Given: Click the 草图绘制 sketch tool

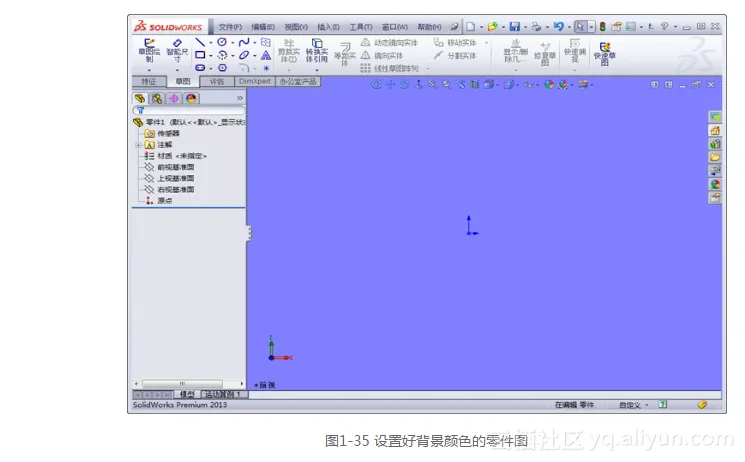Looking at the screenshot, I should click(x=149, y=51).
